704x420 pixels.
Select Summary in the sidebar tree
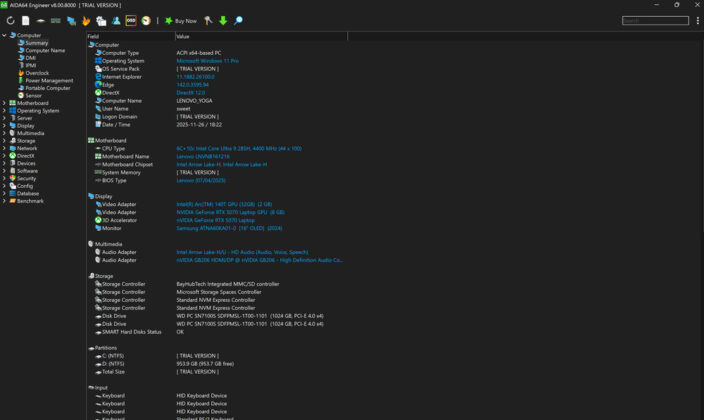(x=36, y=43)
